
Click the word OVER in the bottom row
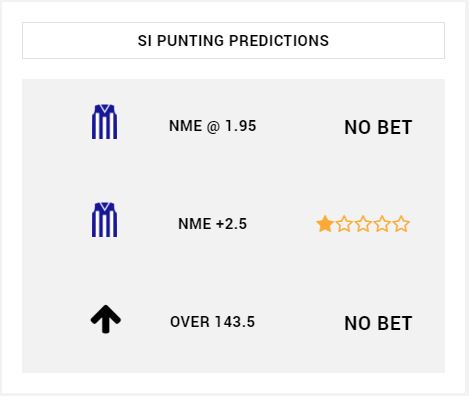tap(190, 322)
